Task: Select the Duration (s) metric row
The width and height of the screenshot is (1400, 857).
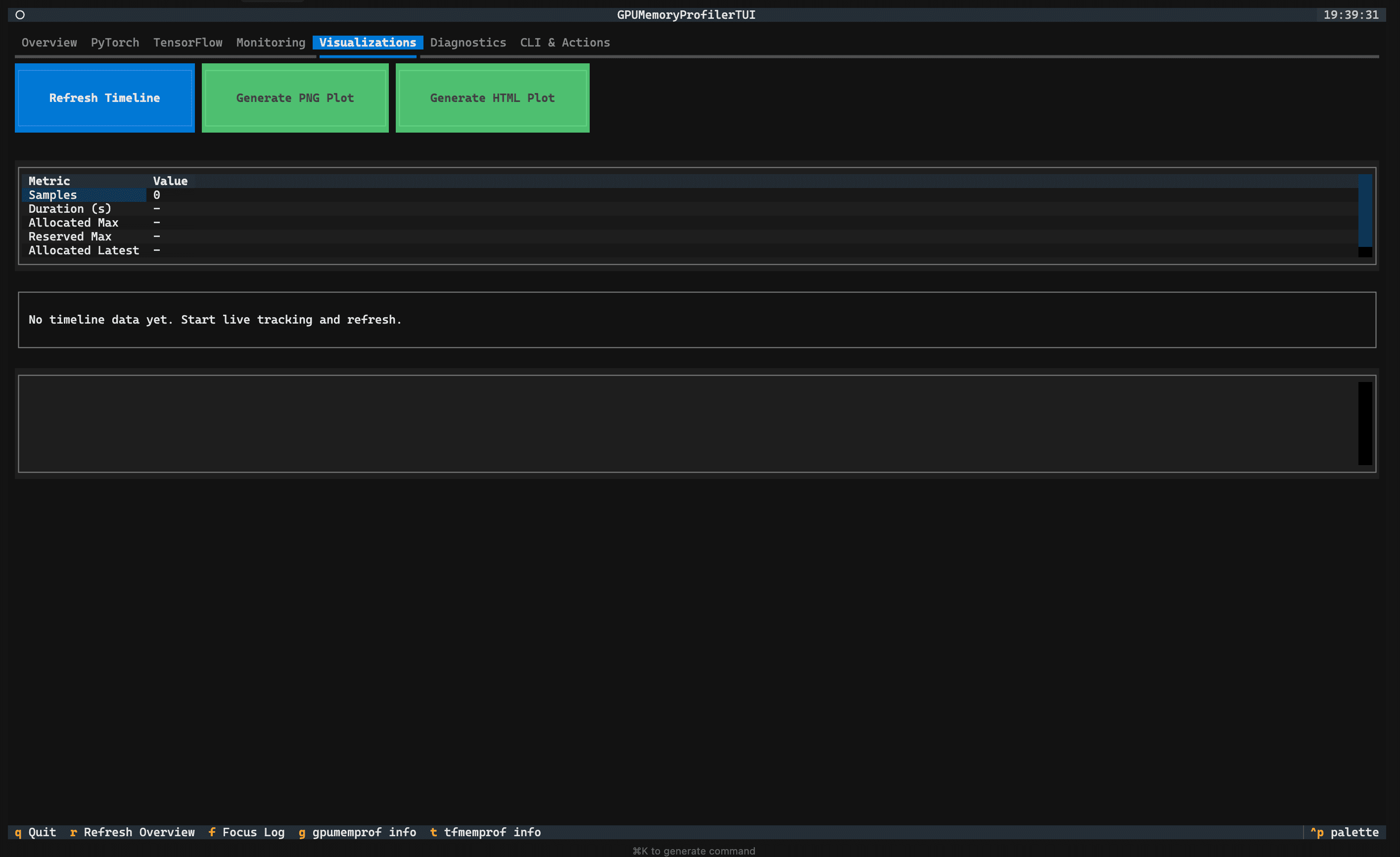Action: pos(69,209)
